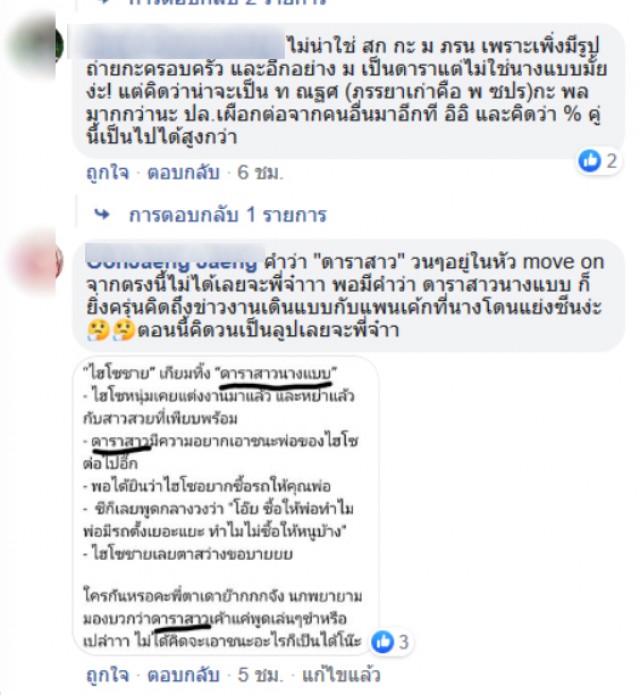Open the 5 ชม. timestamp link
The width and height of the screenshot is (640, 695).
coord(260,675)
